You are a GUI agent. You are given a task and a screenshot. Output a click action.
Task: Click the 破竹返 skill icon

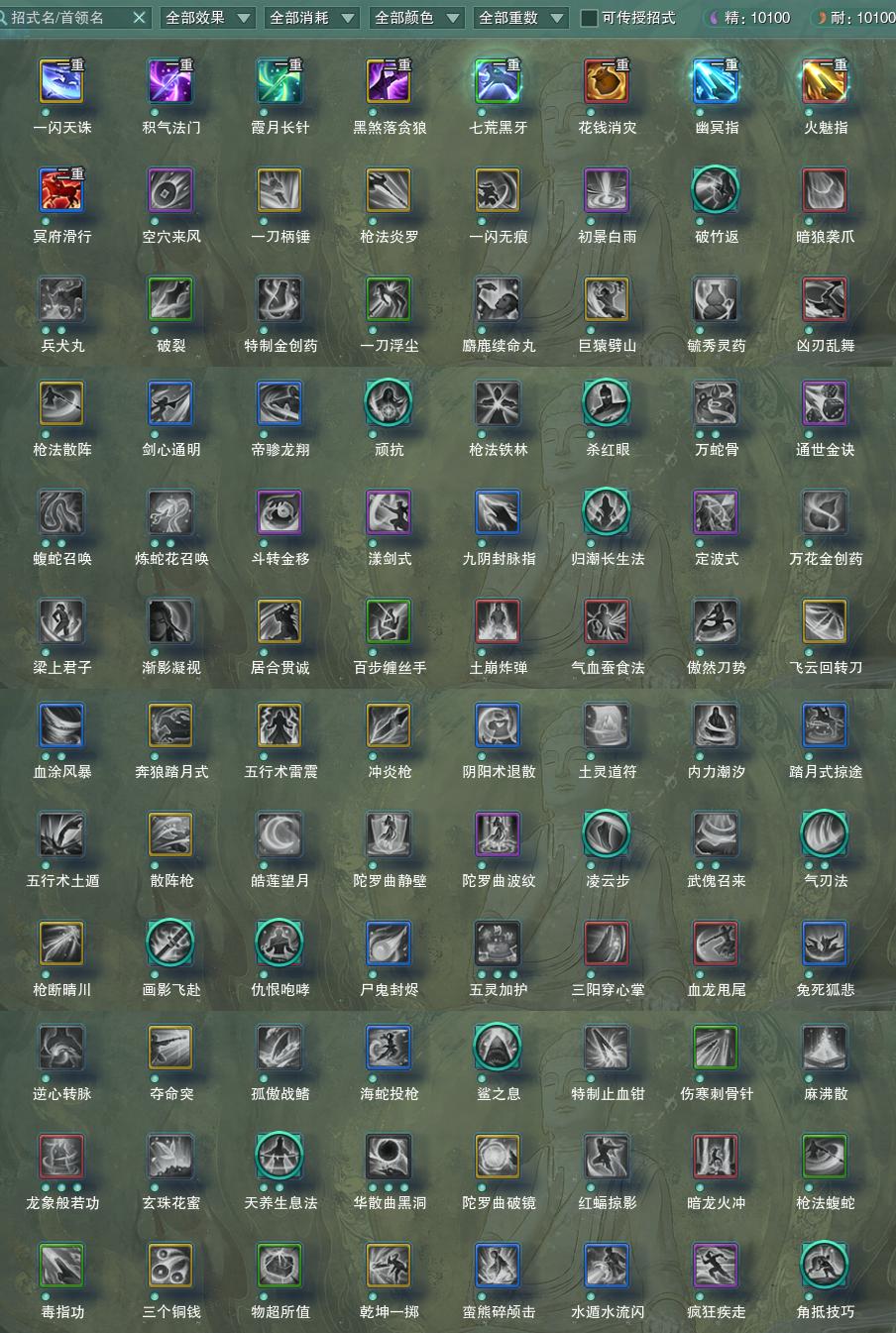click(x=716, y=190)
